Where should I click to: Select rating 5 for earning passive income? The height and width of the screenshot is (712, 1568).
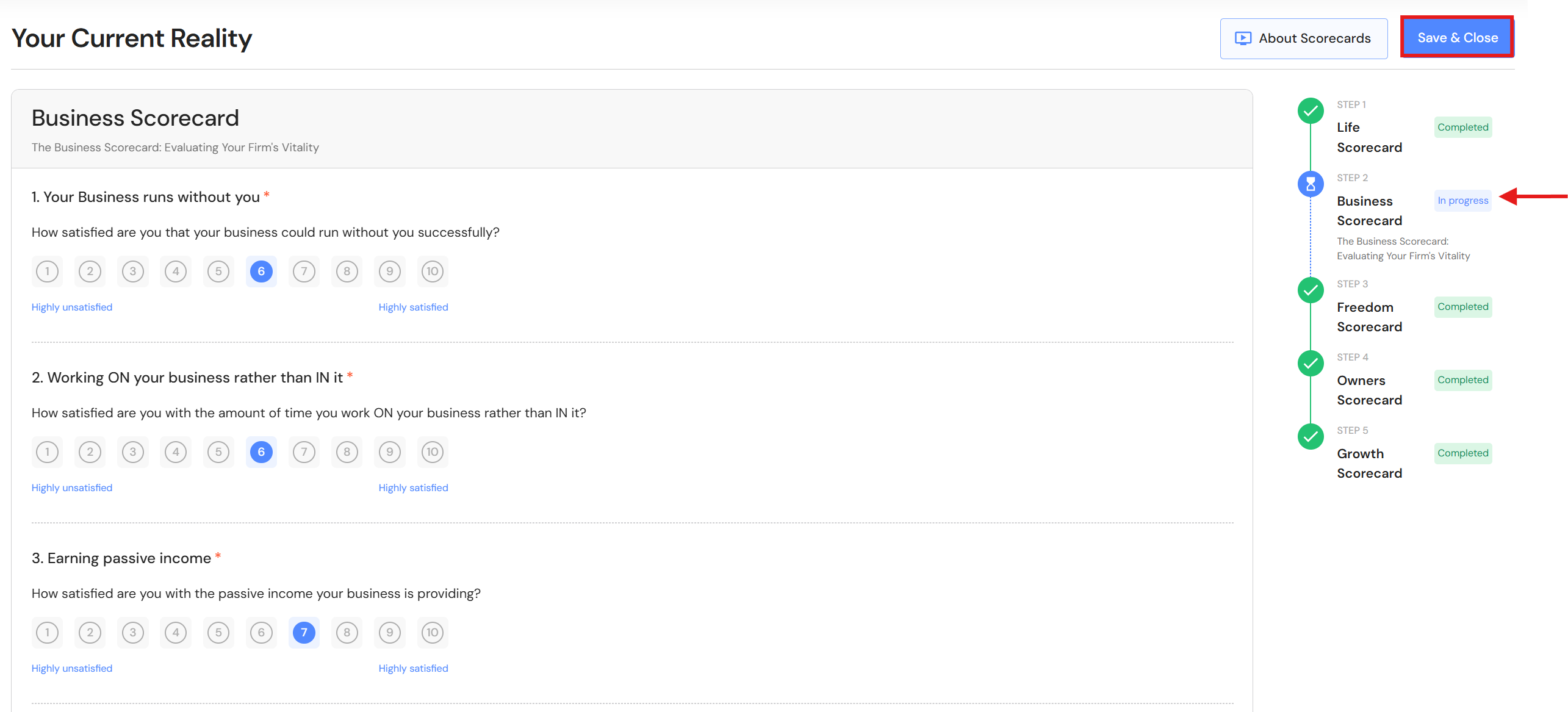218,633
